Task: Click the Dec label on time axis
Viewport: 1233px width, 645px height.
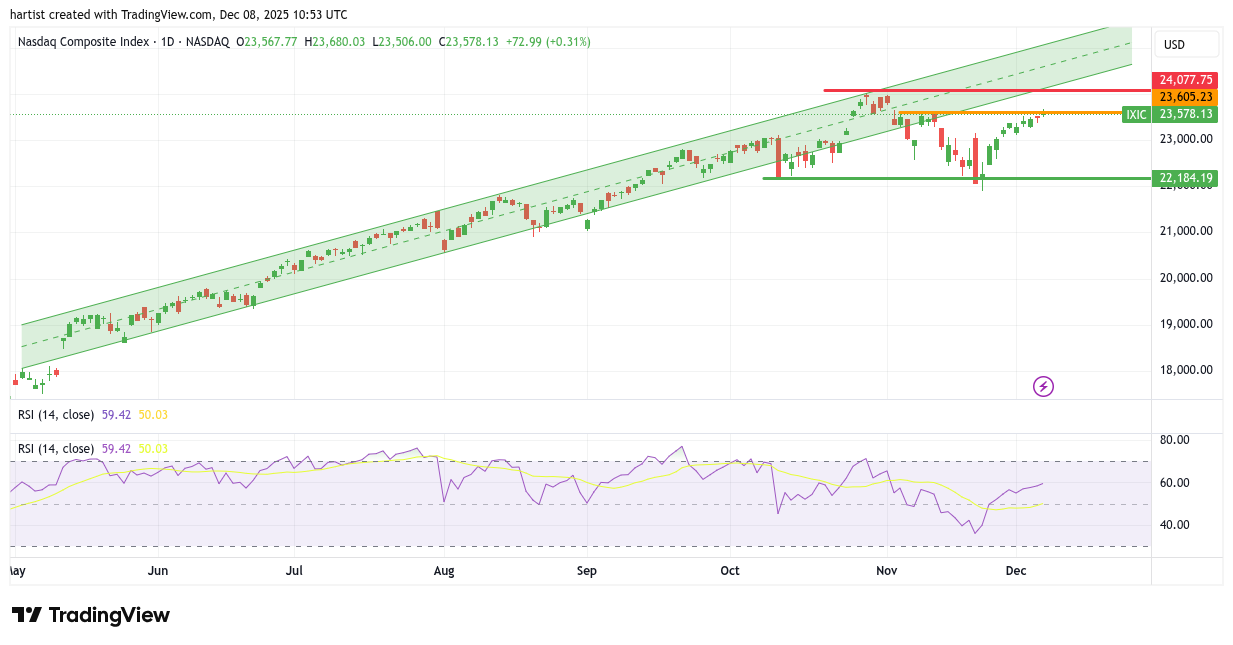Action: point(1016,571)
